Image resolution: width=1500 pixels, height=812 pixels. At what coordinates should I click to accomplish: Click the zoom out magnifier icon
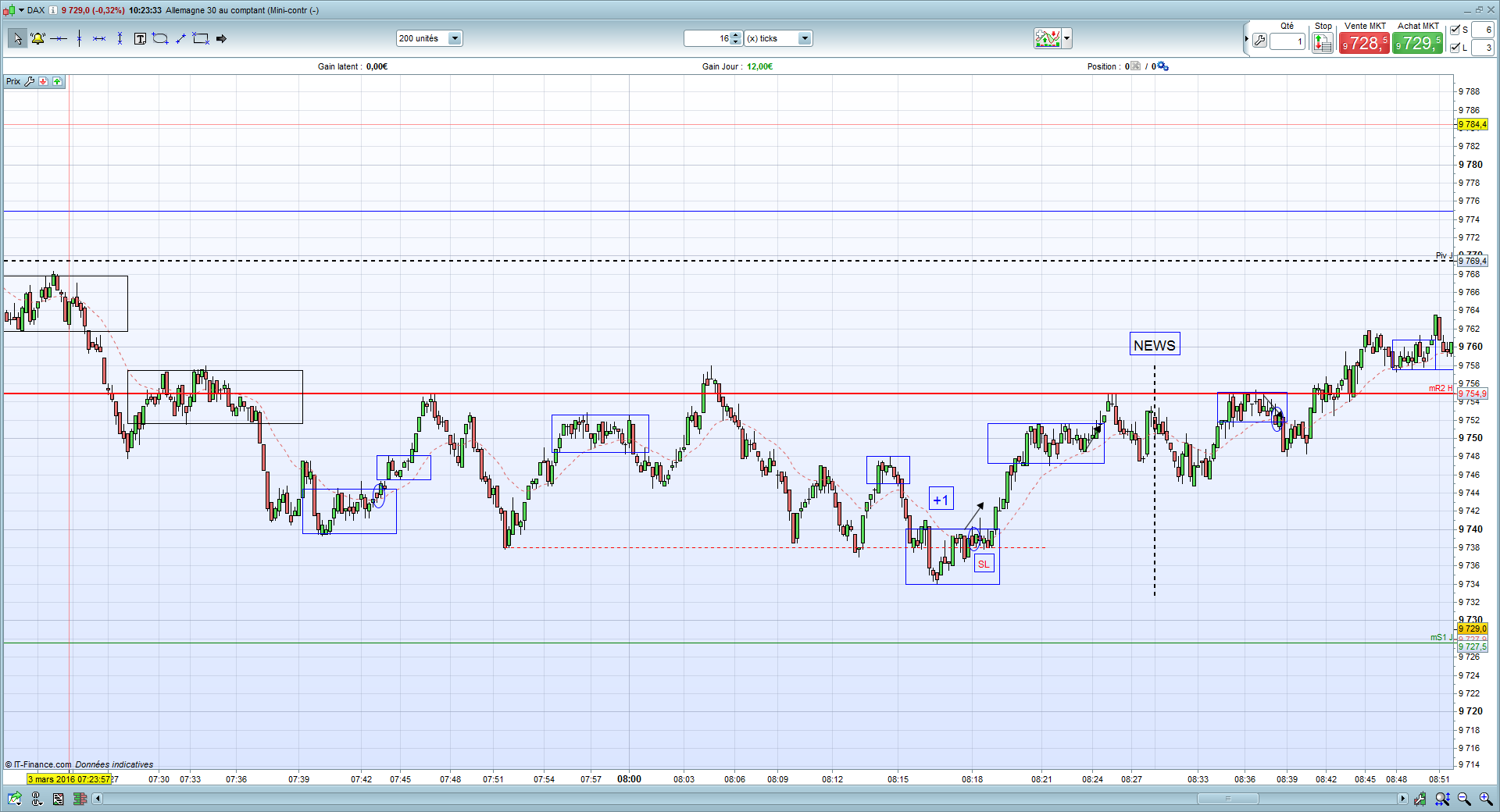click(x=1464, y=799)
